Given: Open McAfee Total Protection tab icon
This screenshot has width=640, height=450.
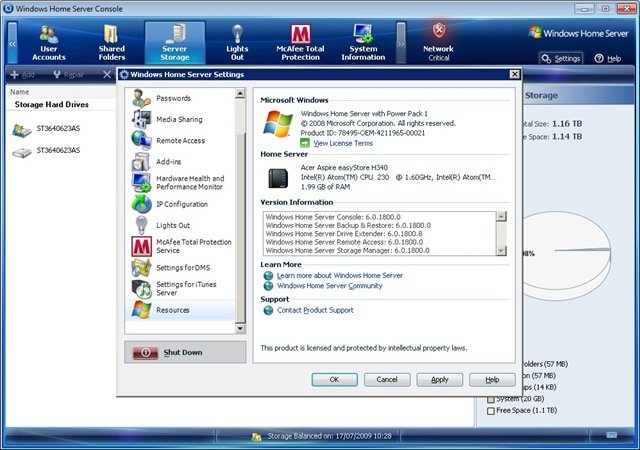Looking at the screenshot, I should tap(300, 34).
